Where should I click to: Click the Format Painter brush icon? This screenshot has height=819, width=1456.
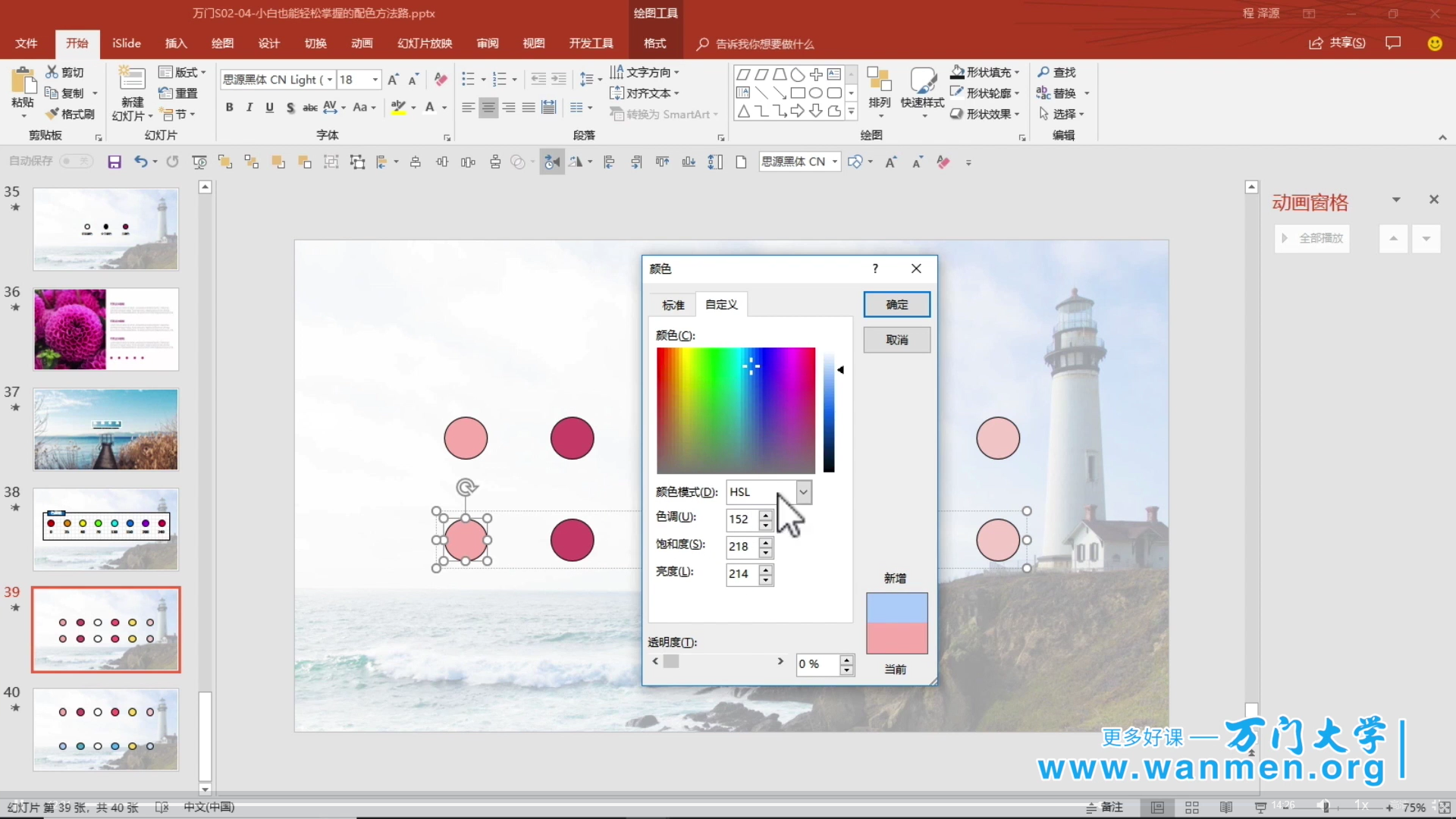coord(52,114)
